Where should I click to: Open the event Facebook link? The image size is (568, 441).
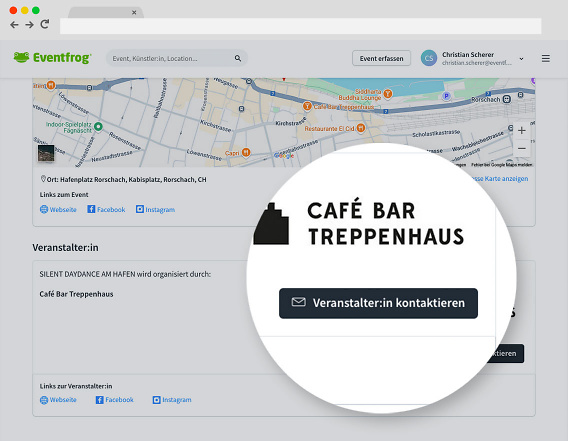click(106, 209)
